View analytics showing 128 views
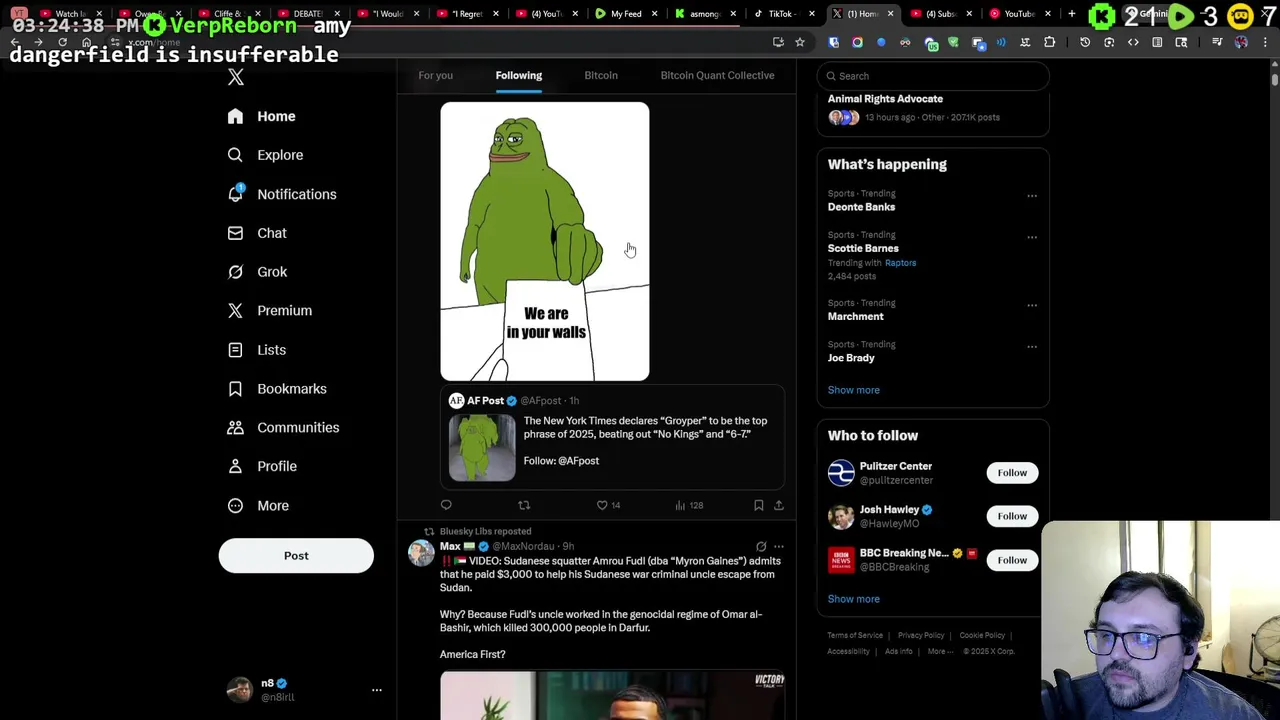Image resolution: width=1280 pixels, height=720 pixels. point(689,506)
